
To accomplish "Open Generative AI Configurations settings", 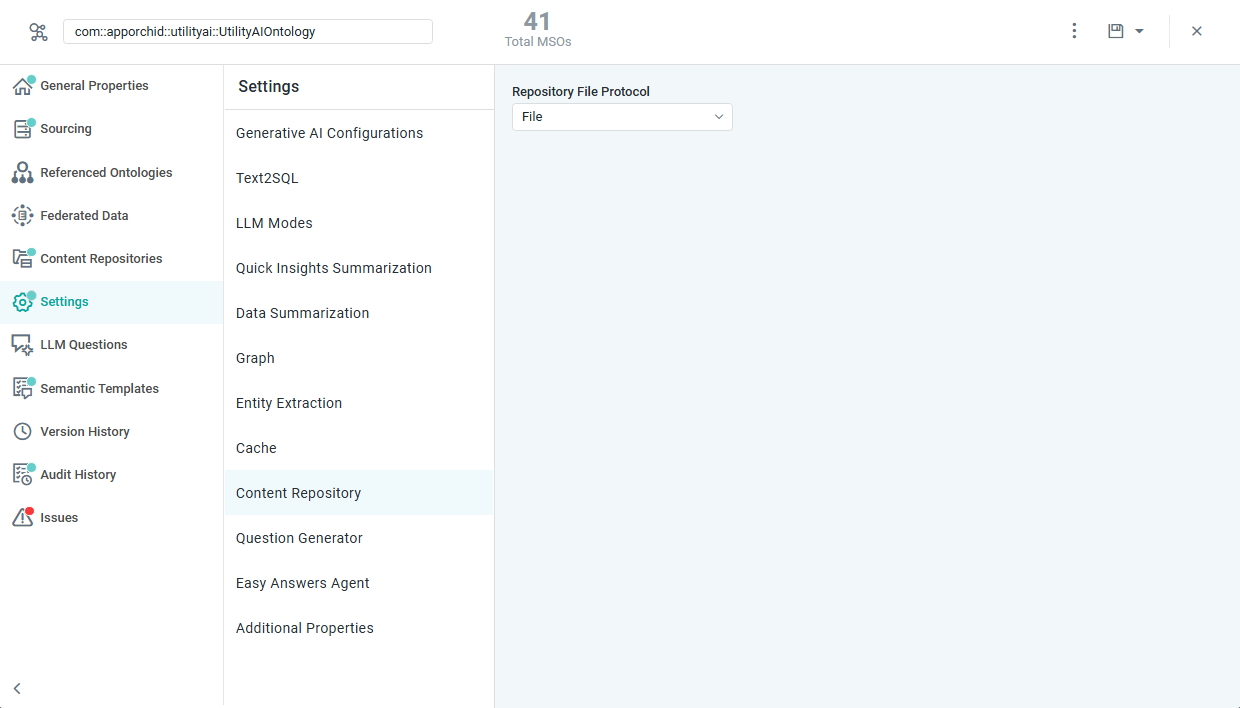I will [359, 133].
